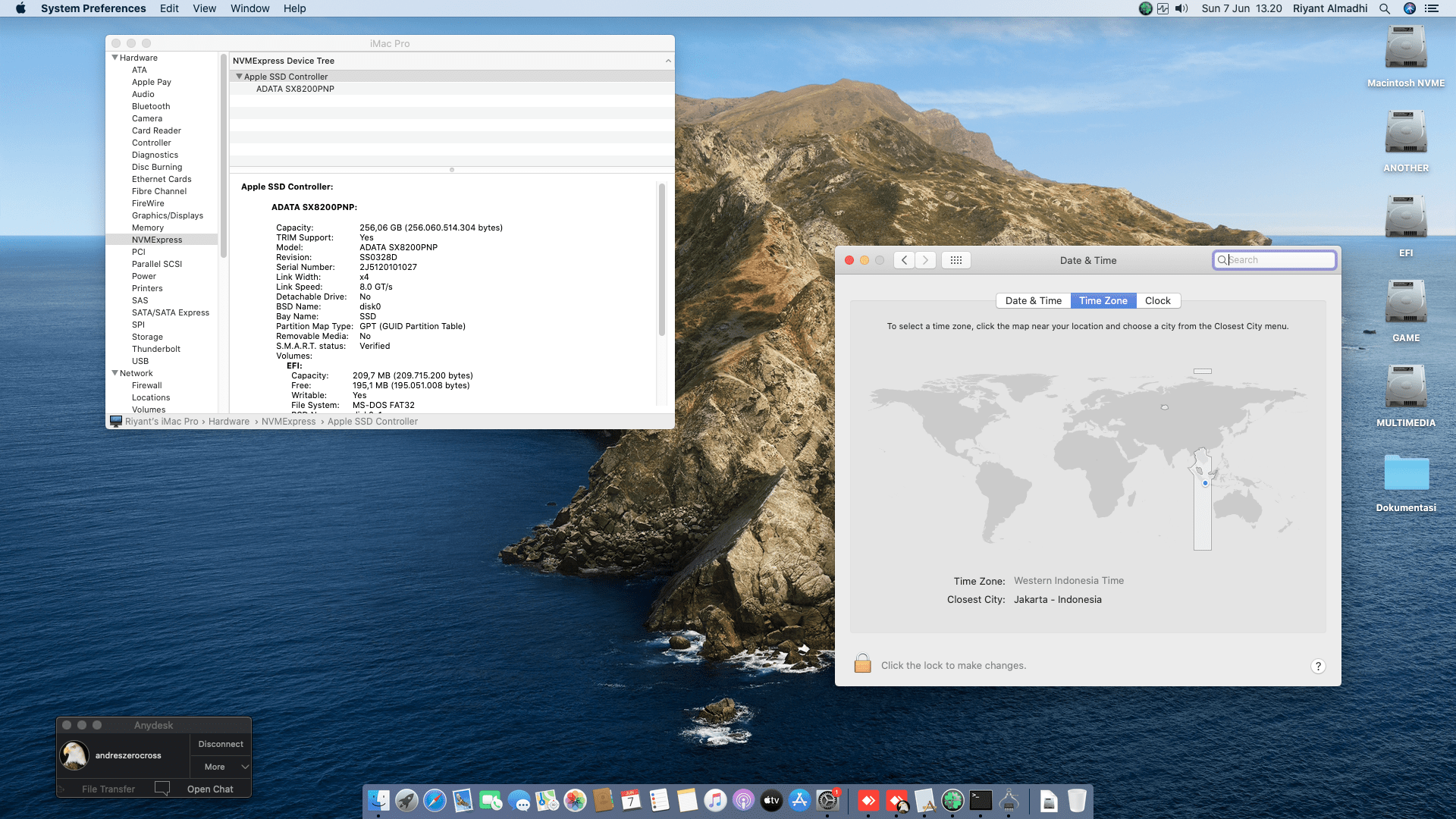This screenshot has height=819, width=1456.
Task: Collapse the Network section in sidebar
Action: (x=115, y=373)
